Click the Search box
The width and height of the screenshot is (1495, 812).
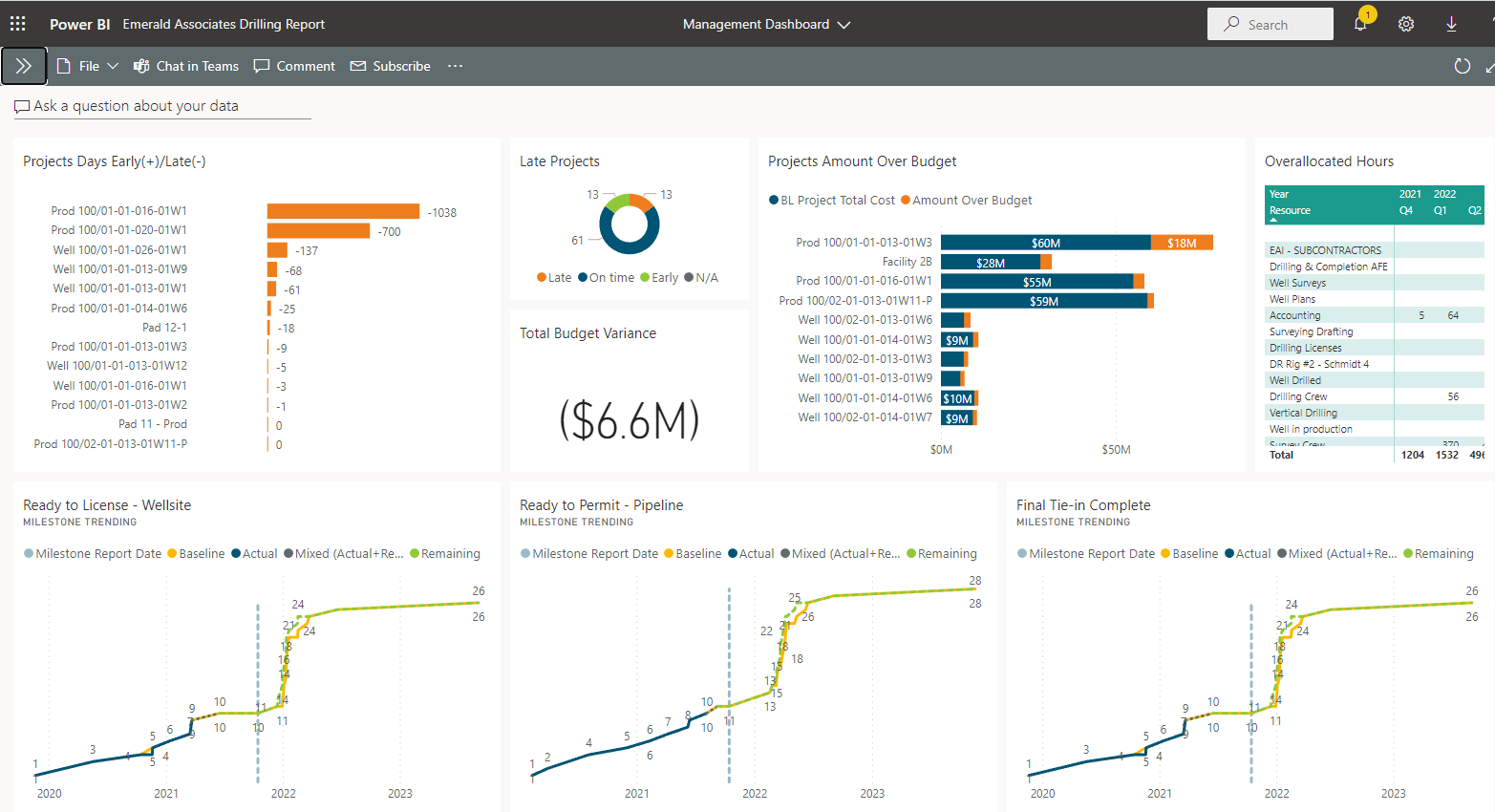coord(1270,24)
